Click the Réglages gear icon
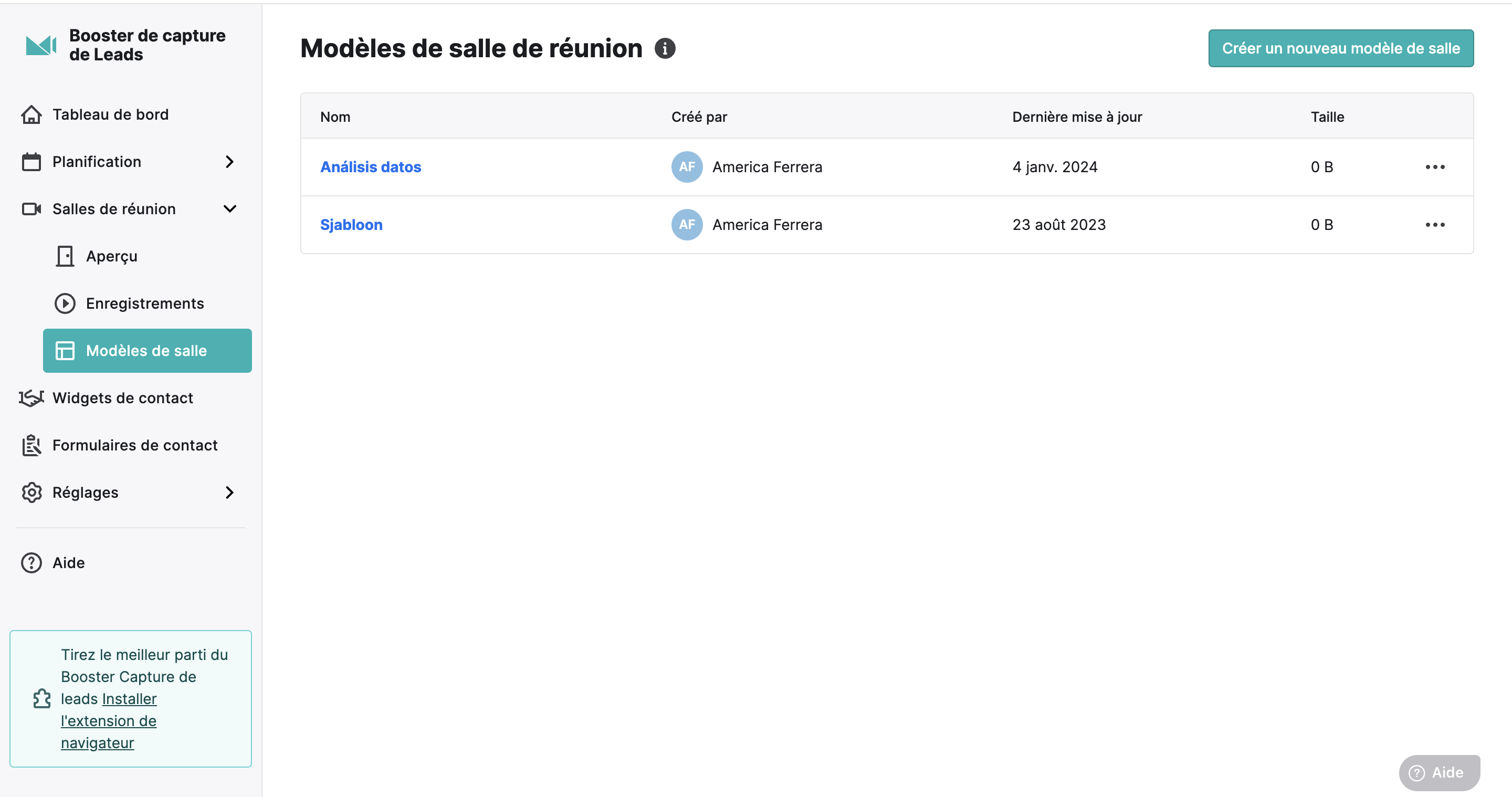Image resolution: width=1512 pixels, height=797 pixels. pos(31,492)
